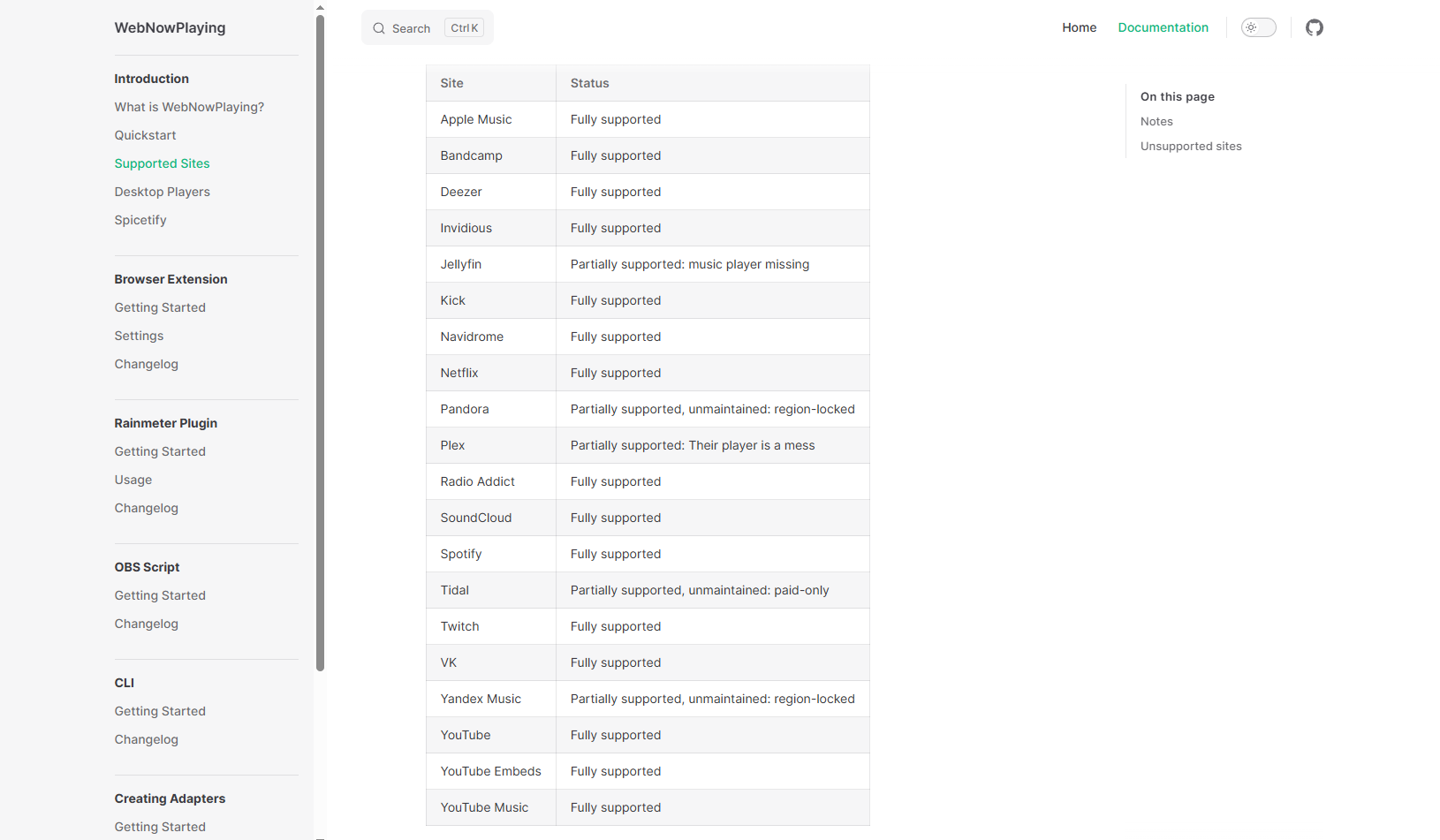Click the WebNowPlaying site title
1440x840 pixels.
(x=170, y=27)
